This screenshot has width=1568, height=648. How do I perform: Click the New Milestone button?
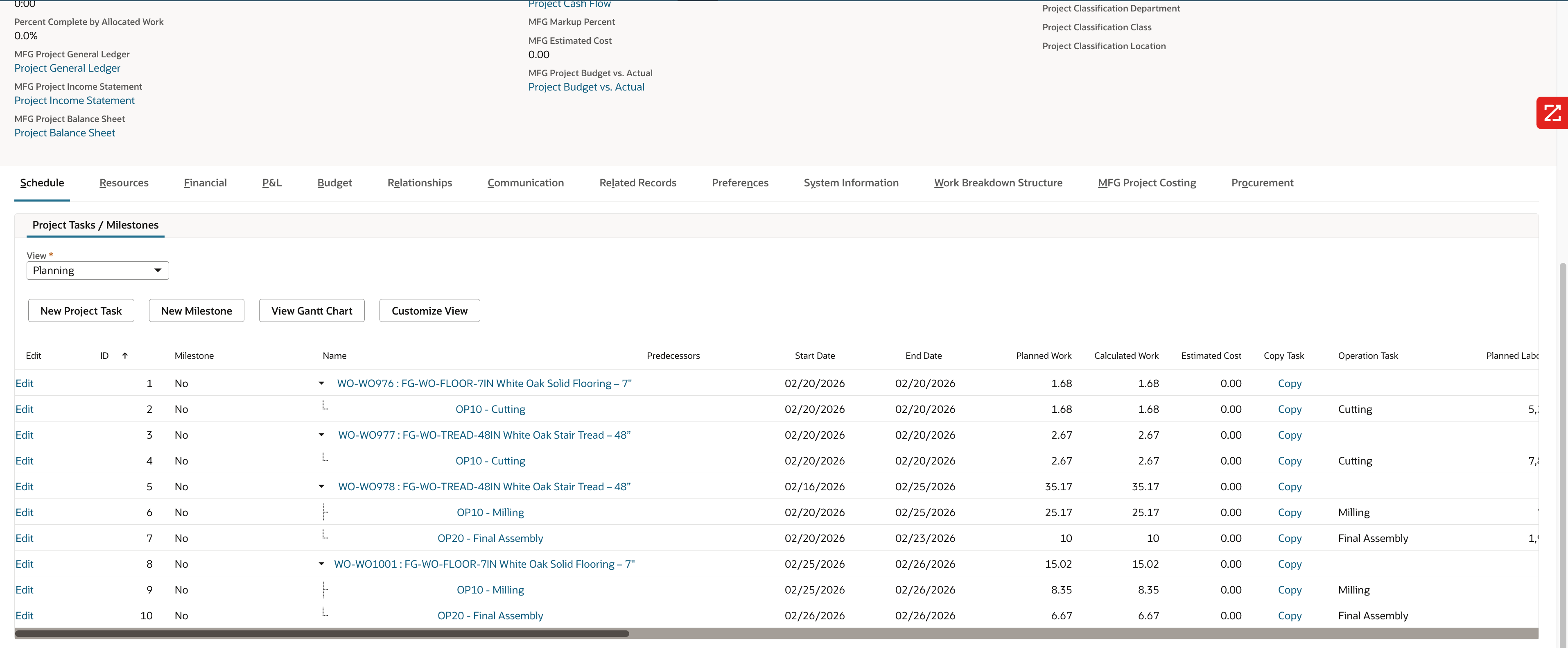pos(196,310)
